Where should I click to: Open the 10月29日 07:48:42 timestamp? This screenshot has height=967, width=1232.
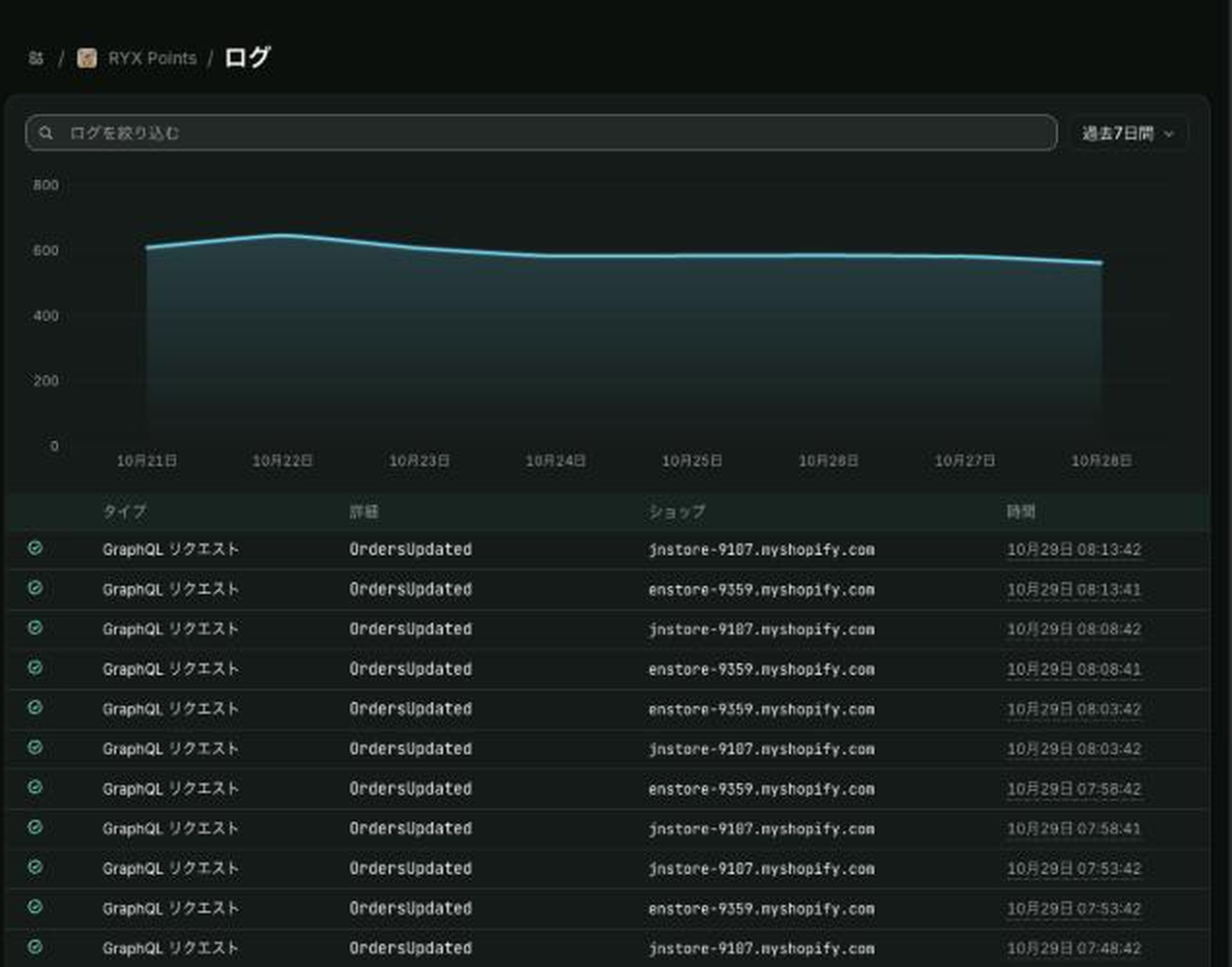[1073, 949]
